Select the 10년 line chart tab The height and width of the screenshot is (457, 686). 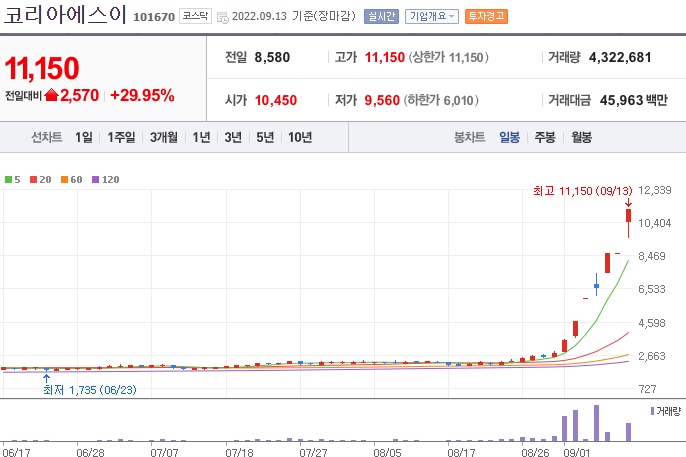(300, 137)
